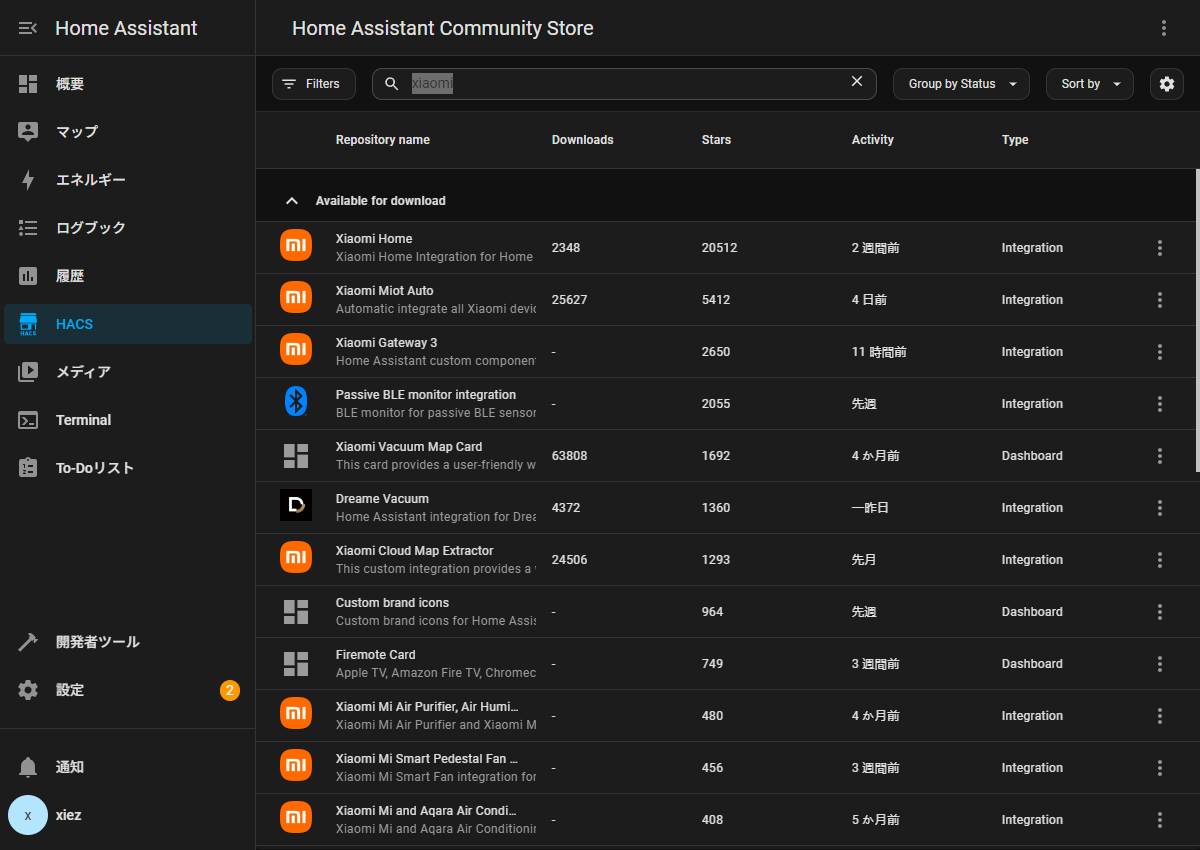Click the Firemote Card dashboard icon
Image resolution: width=1200 pixels, height=850 pixels.
point(296,664)
